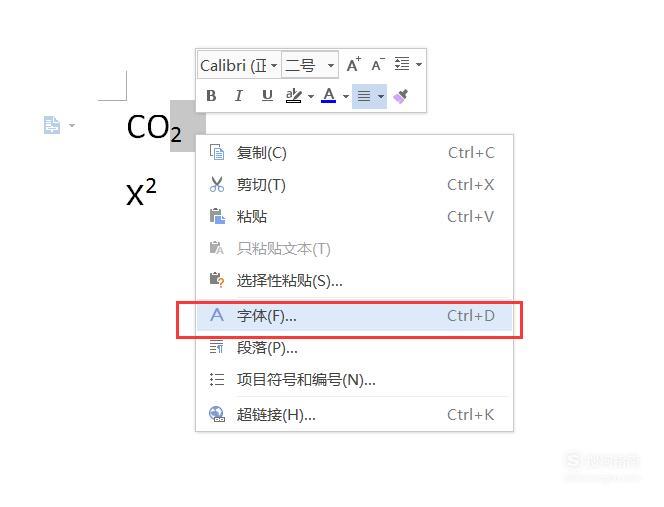Click the text highlight pen icon

tap(293, 96)
